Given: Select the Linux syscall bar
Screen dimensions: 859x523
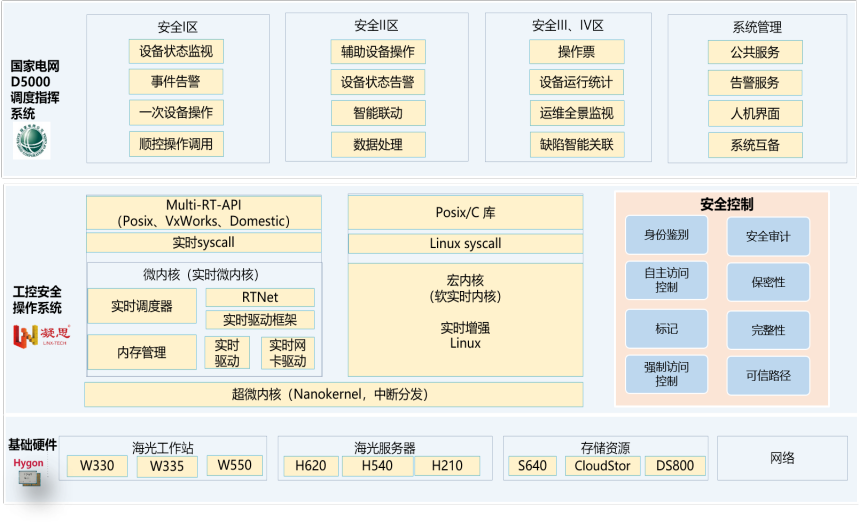Looking at the screenshot, I should [465, 244].
